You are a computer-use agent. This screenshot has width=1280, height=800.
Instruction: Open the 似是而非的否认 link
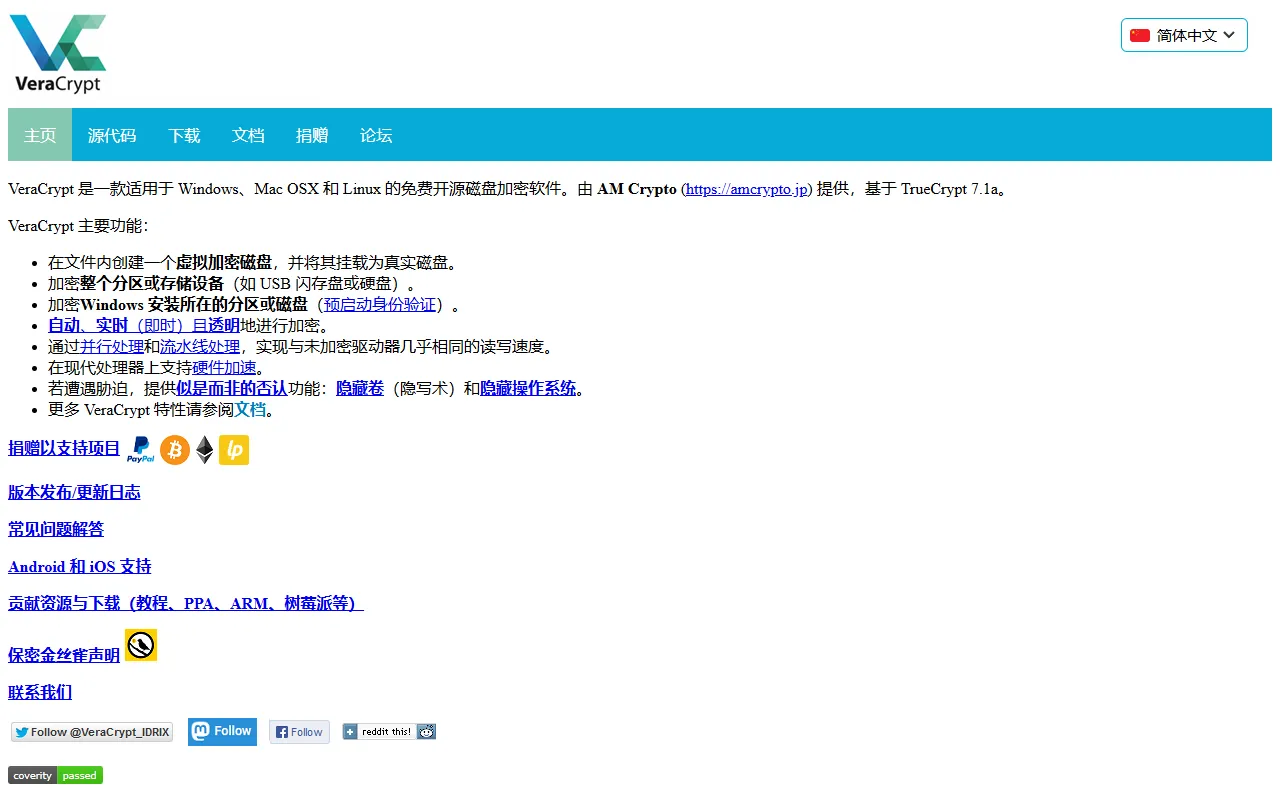point(232,389)
